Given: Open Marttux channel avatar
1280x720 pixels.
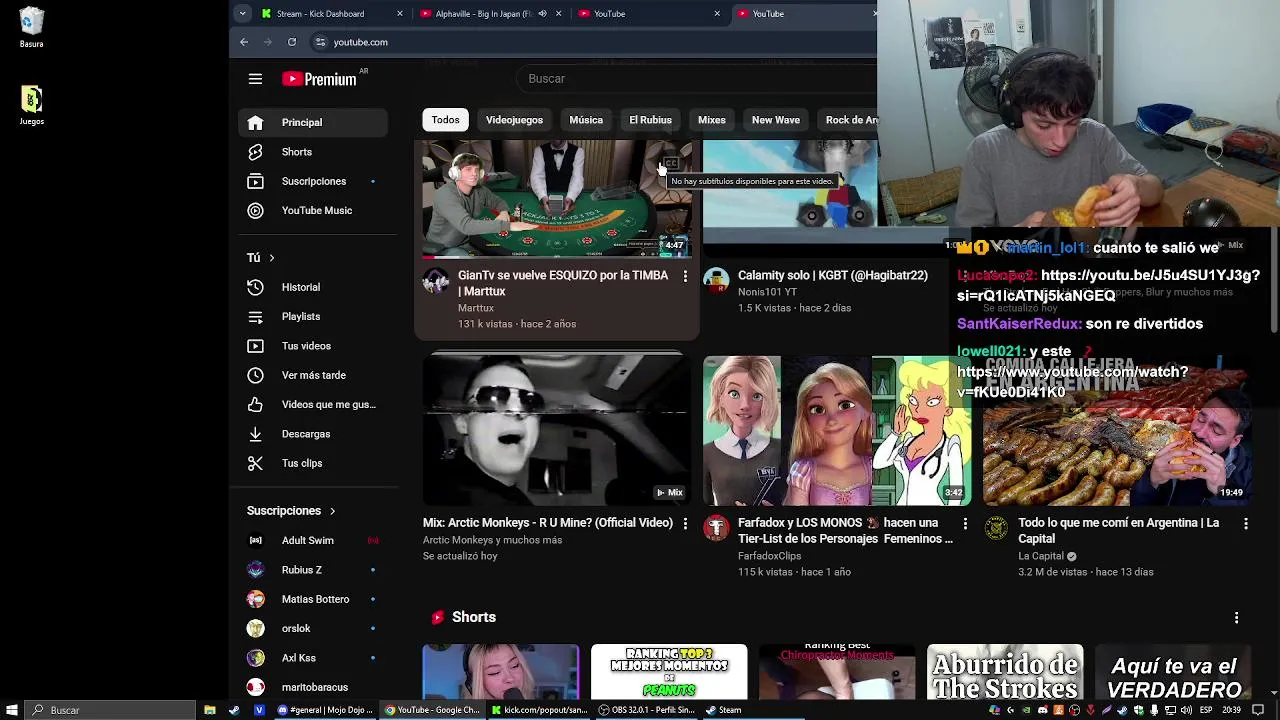Looking at the screenshot, I should point(436,280).
